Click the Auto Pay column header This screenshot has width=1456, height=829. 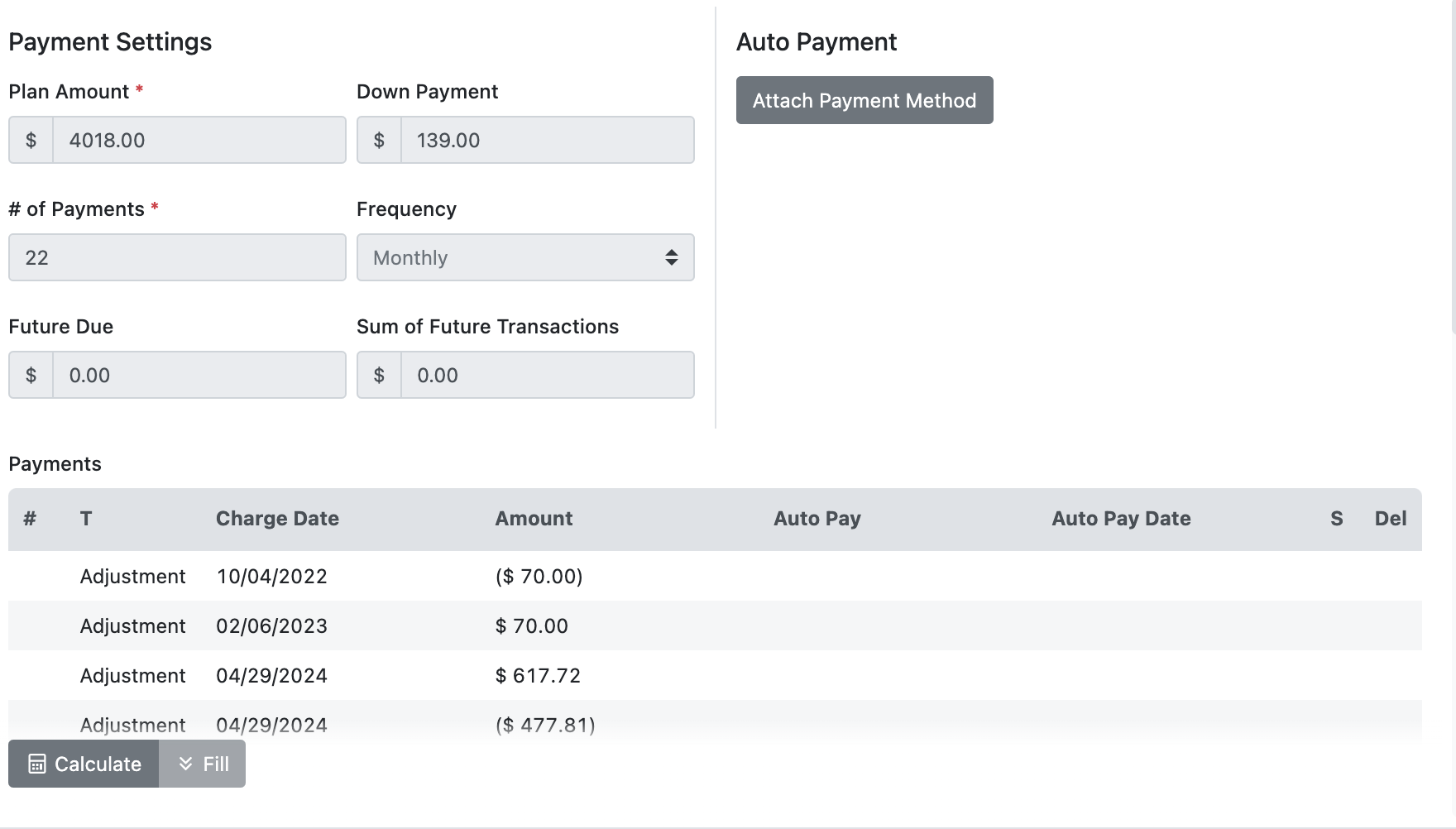(817, 519)
